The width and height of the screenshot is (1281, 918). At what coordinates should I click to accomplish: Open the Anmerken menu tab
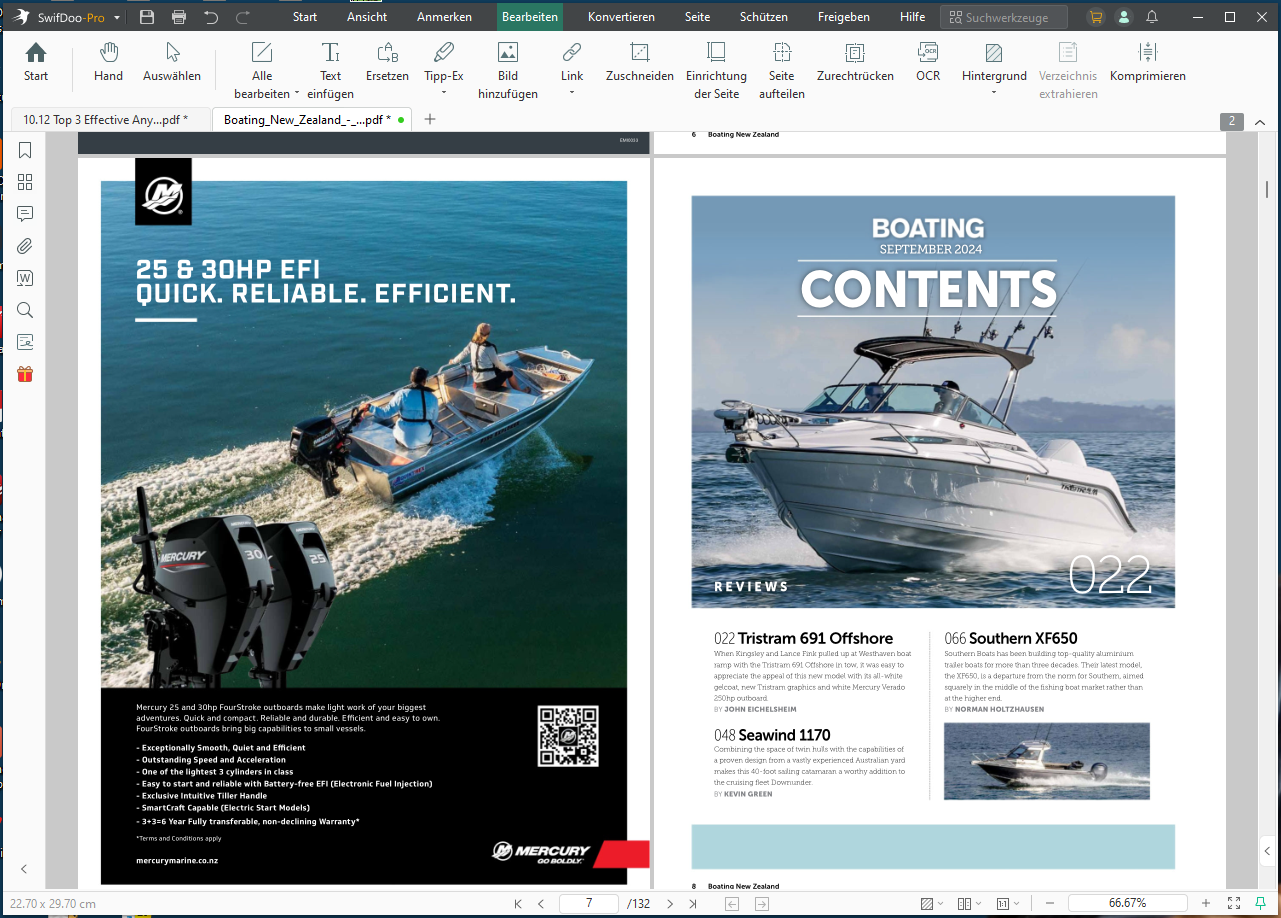[x=444, y=17]
